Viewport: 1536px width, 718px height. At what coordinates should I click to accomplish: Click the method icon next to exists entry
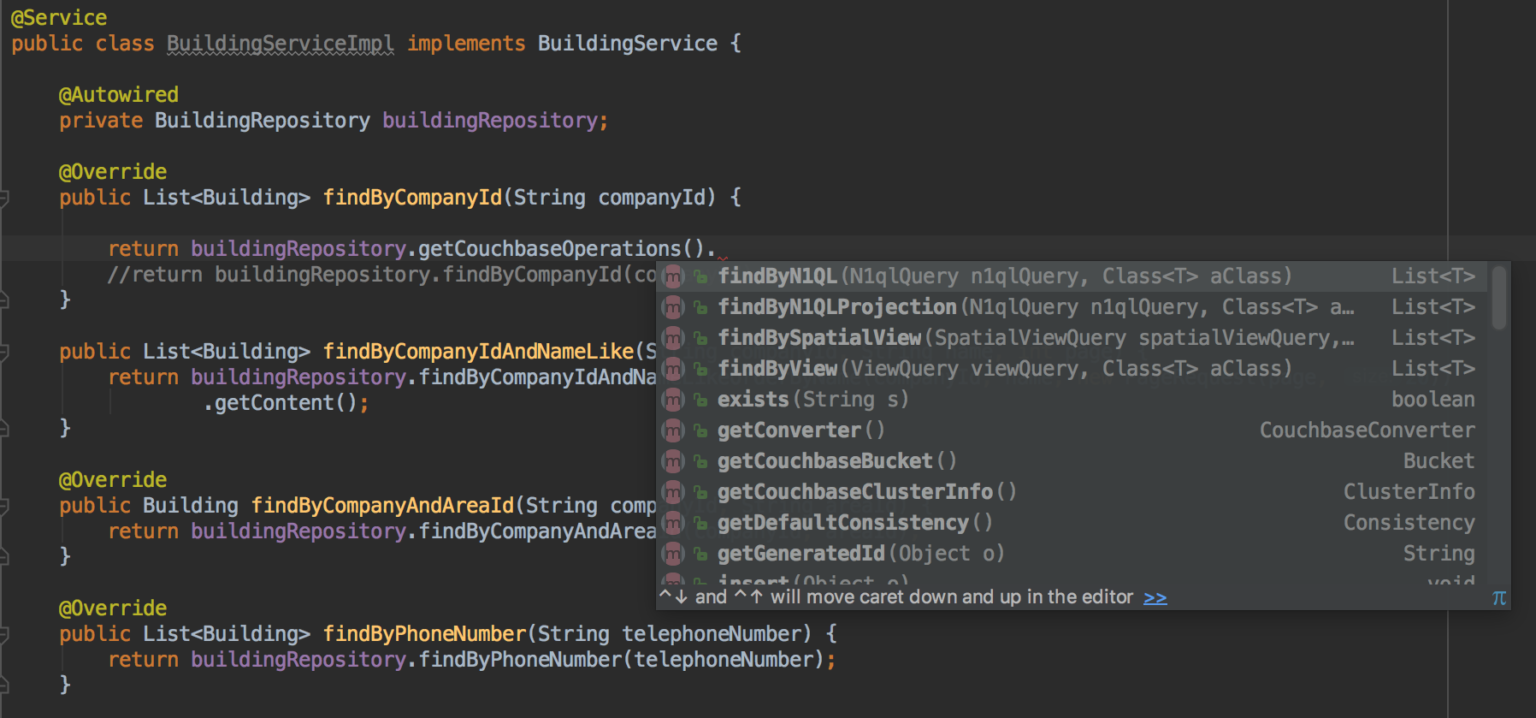pyautogui.click(x=673, y=399)
